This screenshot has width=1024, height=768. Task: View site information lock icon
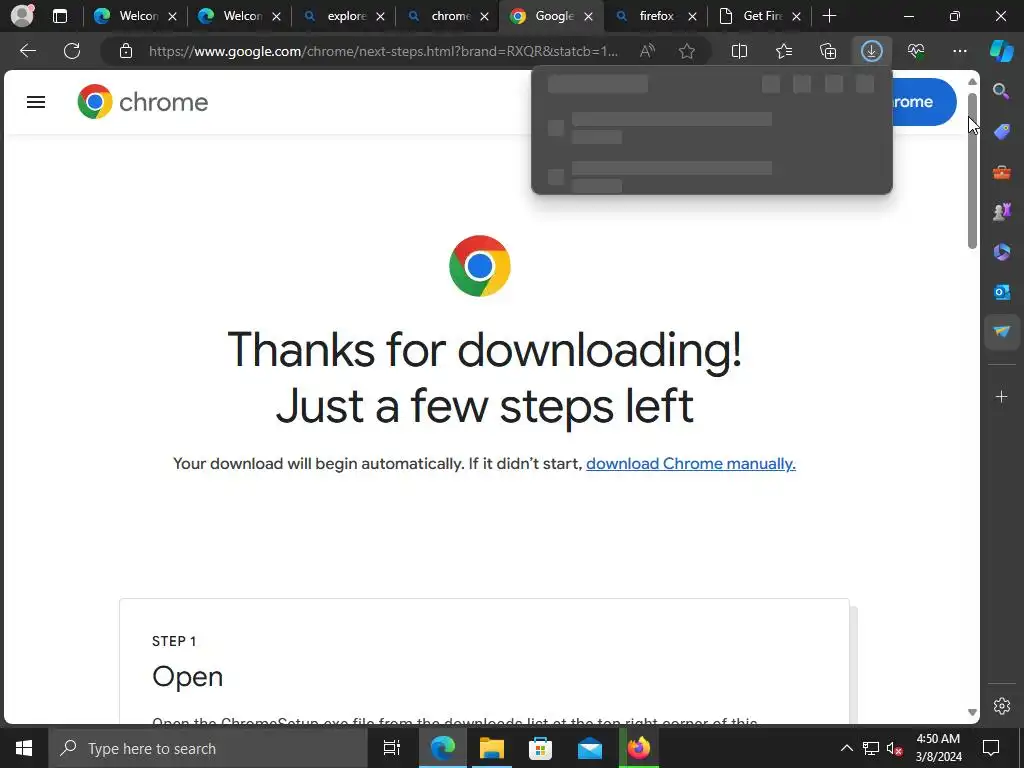click(126, 51)
